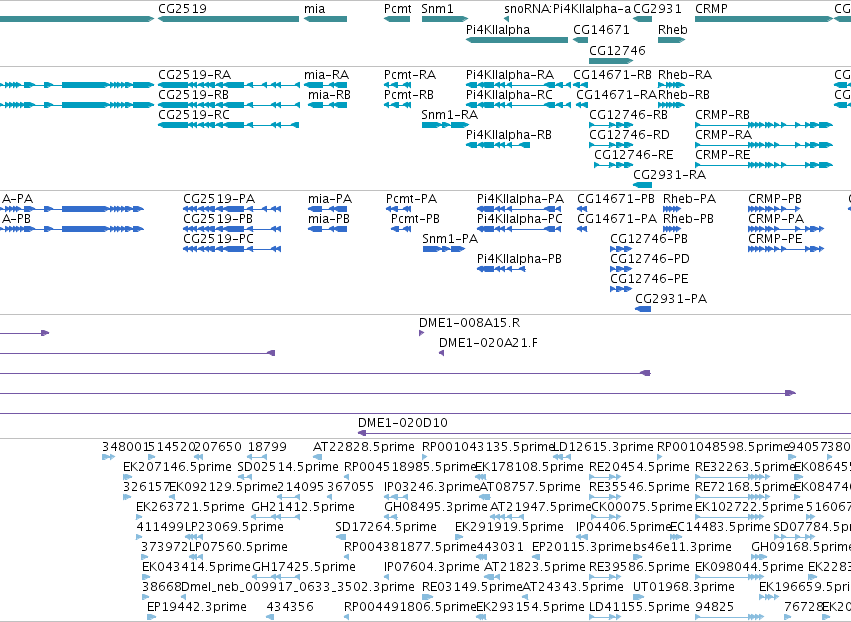Click the CG2931-RA transcript label
Screen dimensions: 851x622
[670, 175]
